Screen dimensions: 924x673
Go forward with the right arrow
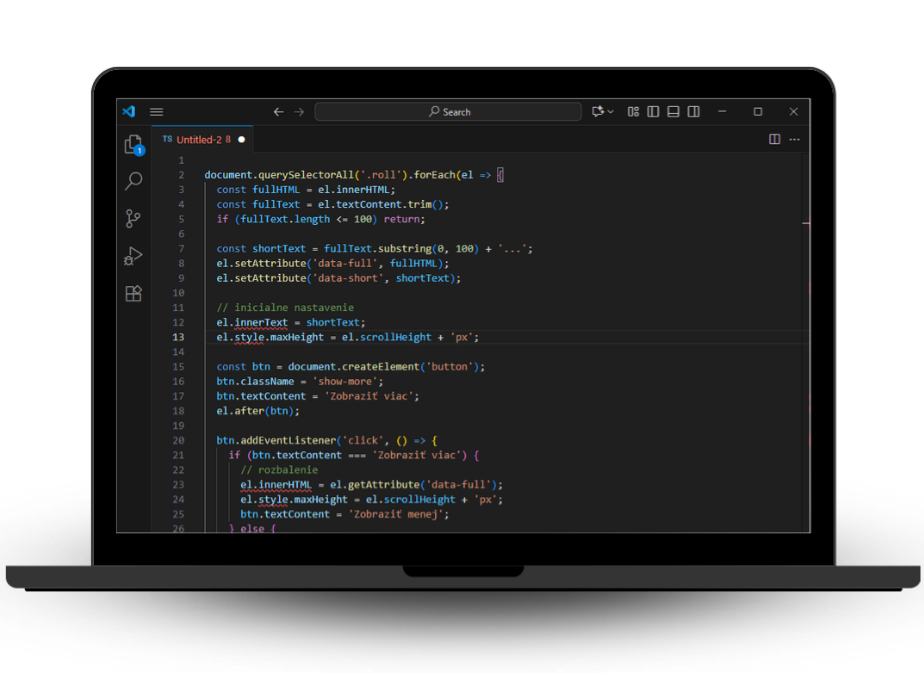pos(299,112)
